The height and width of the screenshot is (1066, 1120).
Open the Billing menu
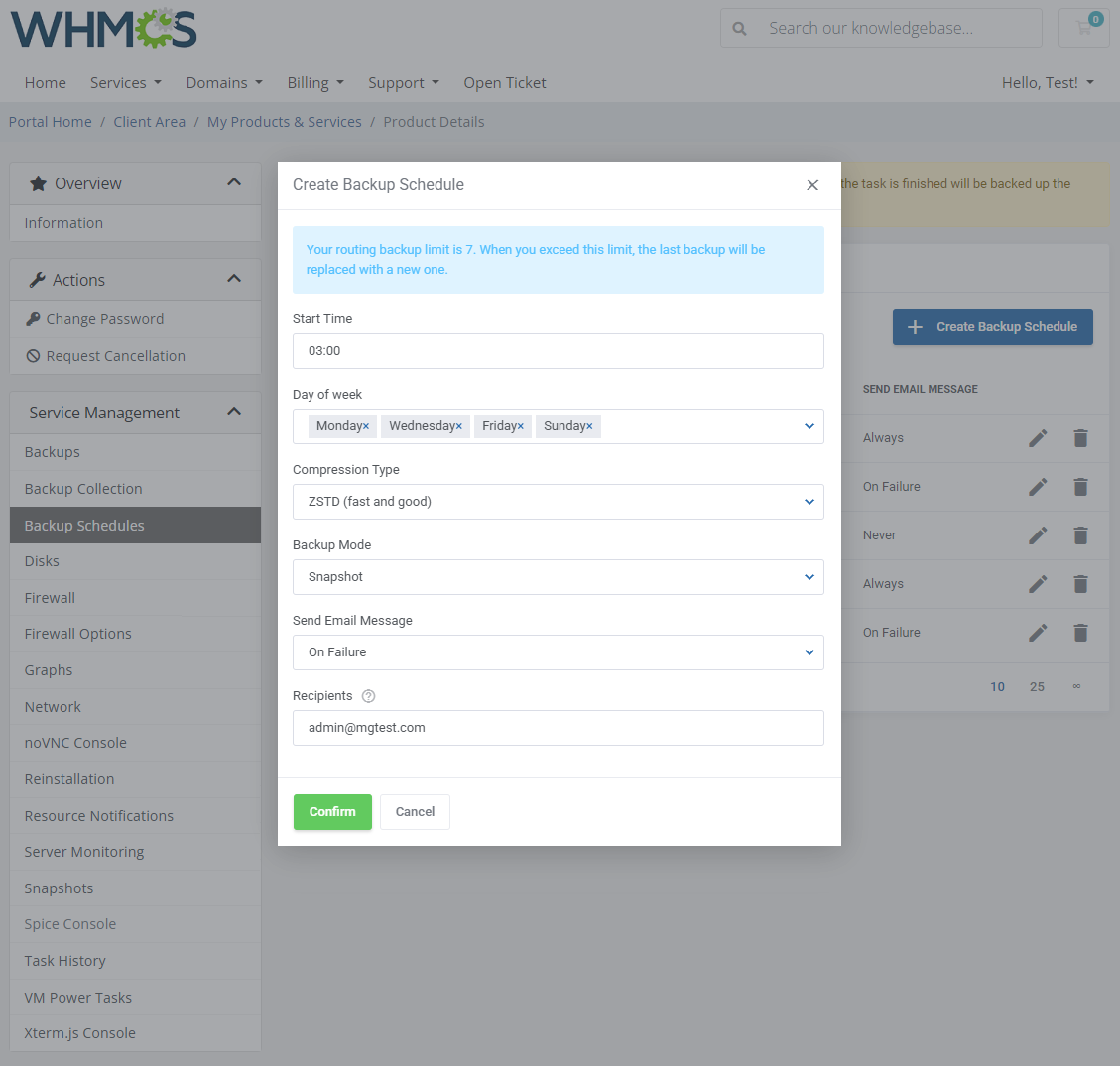(x=315, y=82)
